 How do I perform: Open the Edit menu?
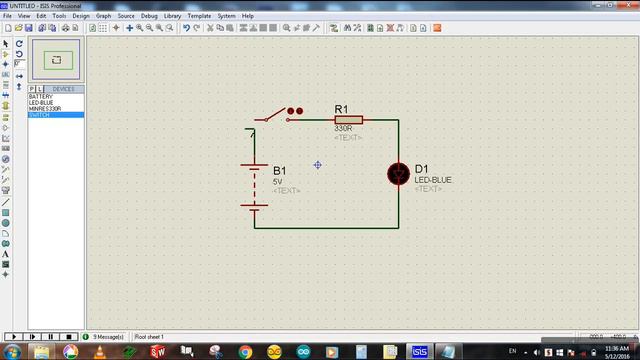tap(41, 16)
